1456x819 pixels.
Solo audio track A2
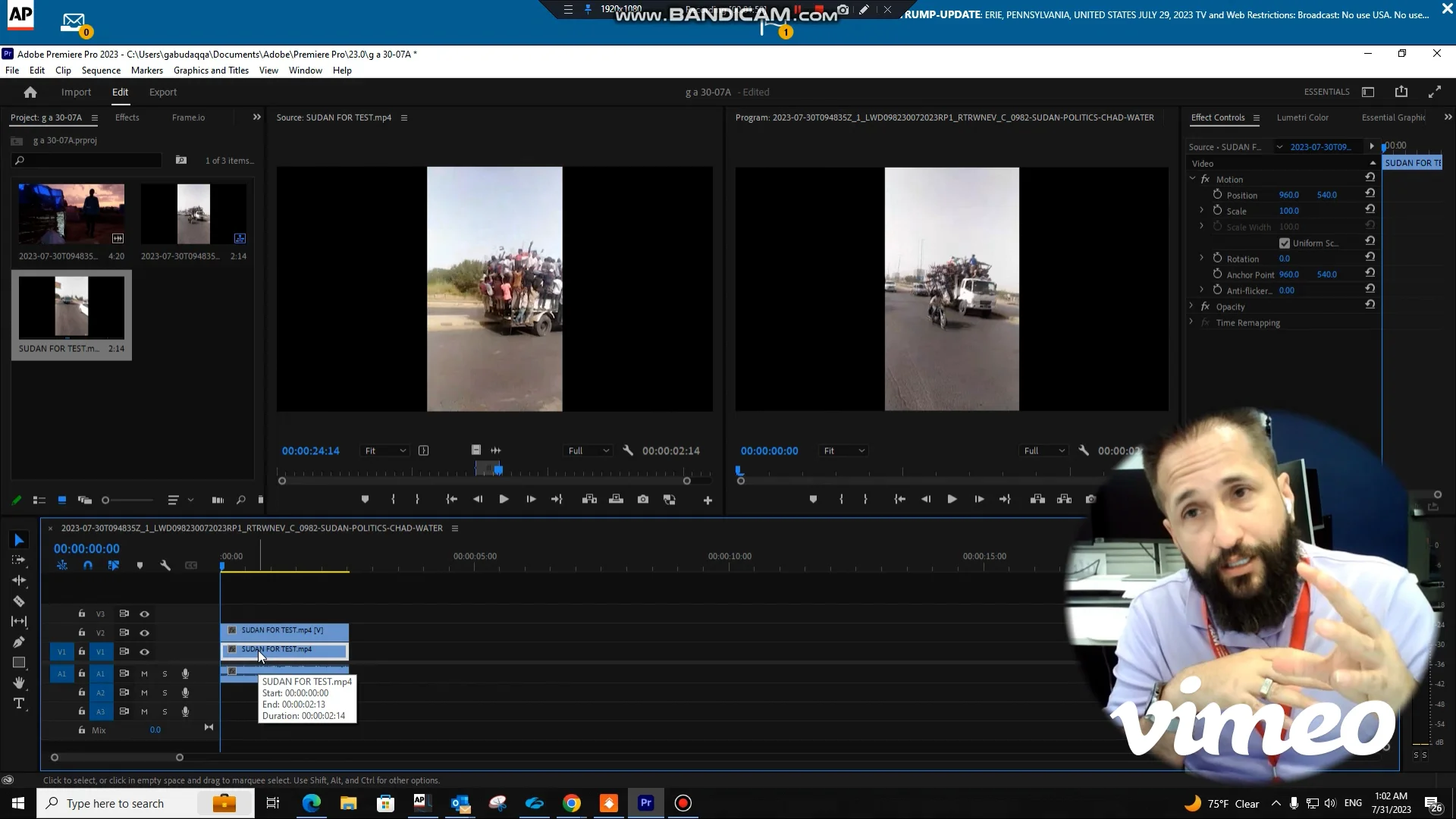(165, 692)
